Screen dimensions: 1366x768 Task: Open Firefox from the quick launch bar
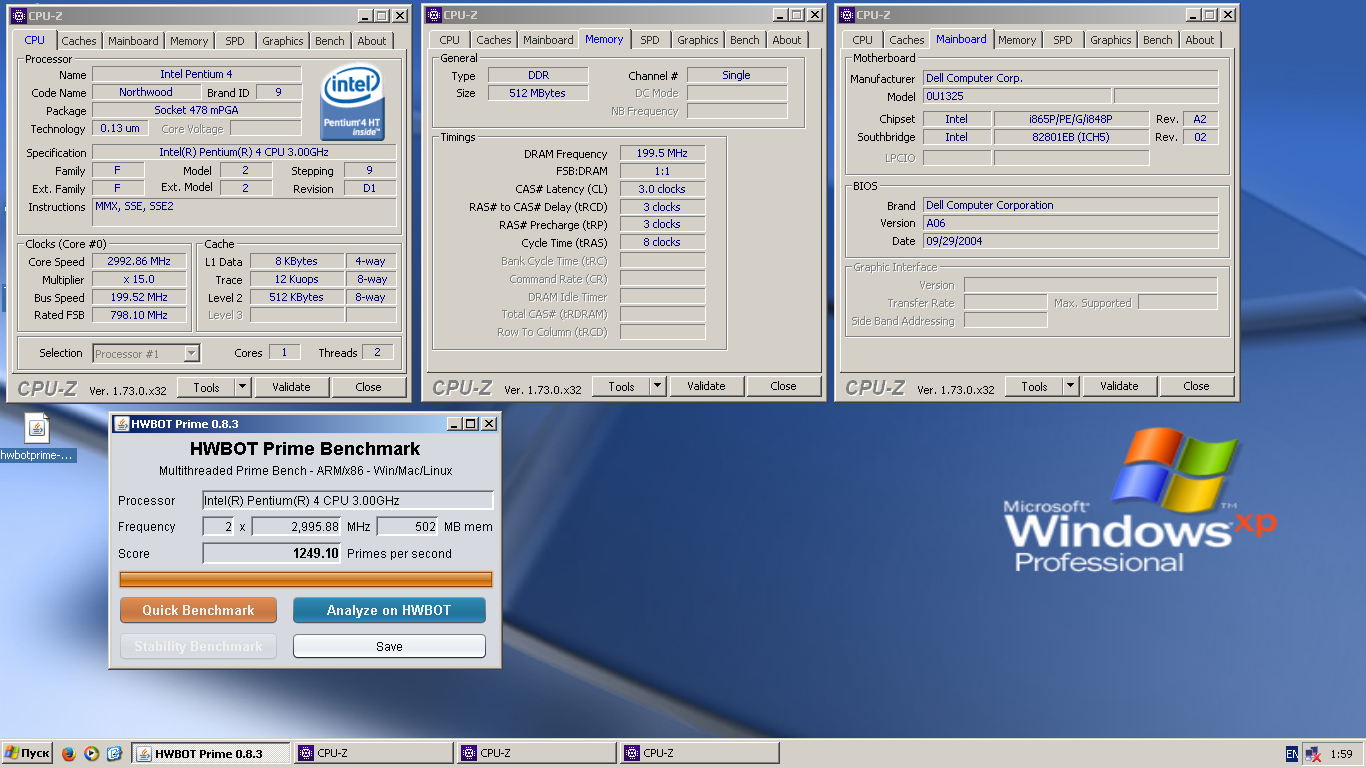click(68, 753)
